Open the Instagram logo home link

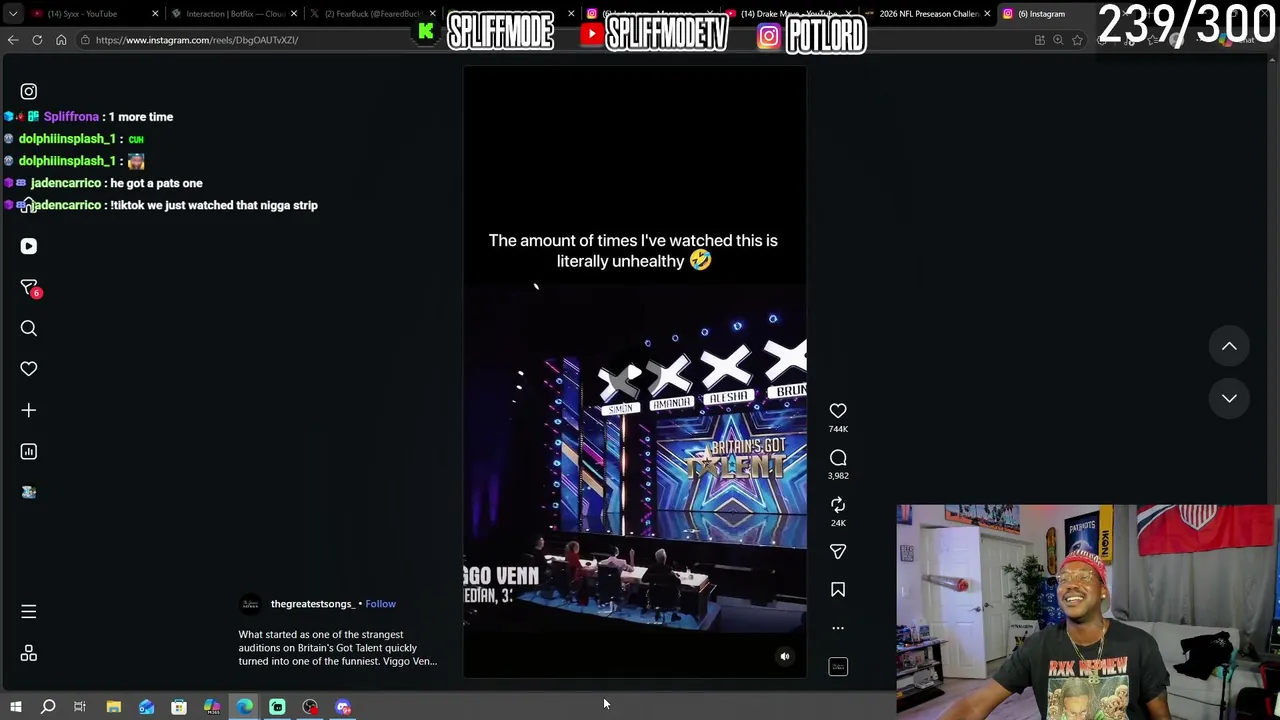coord(28,92)
